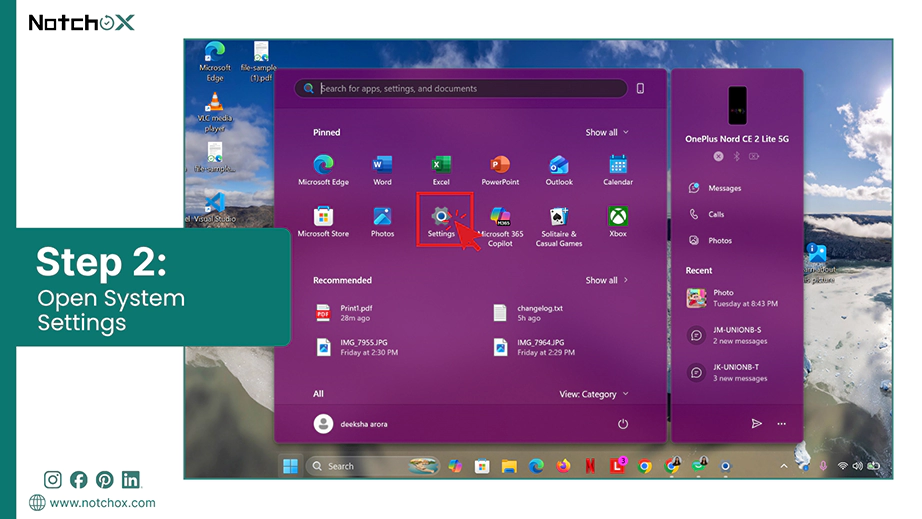Screen dimensions: 922x519
Task: Open recommended image IMG_7955.JPG
Action: point(357,347)
